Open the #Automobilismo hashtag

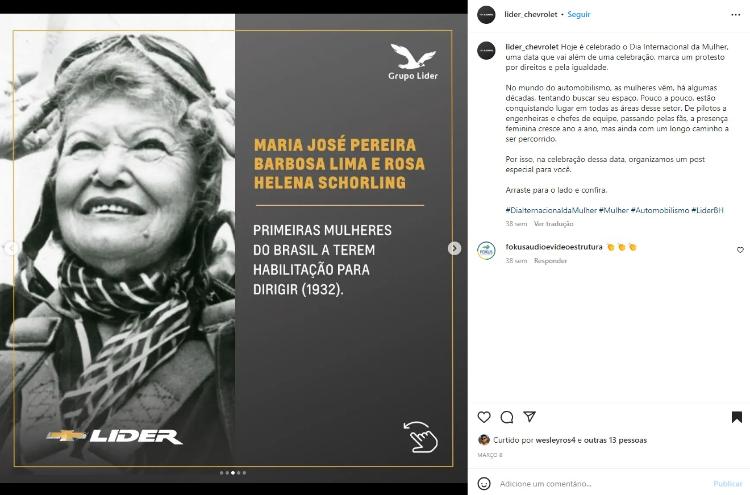(660, 210)
